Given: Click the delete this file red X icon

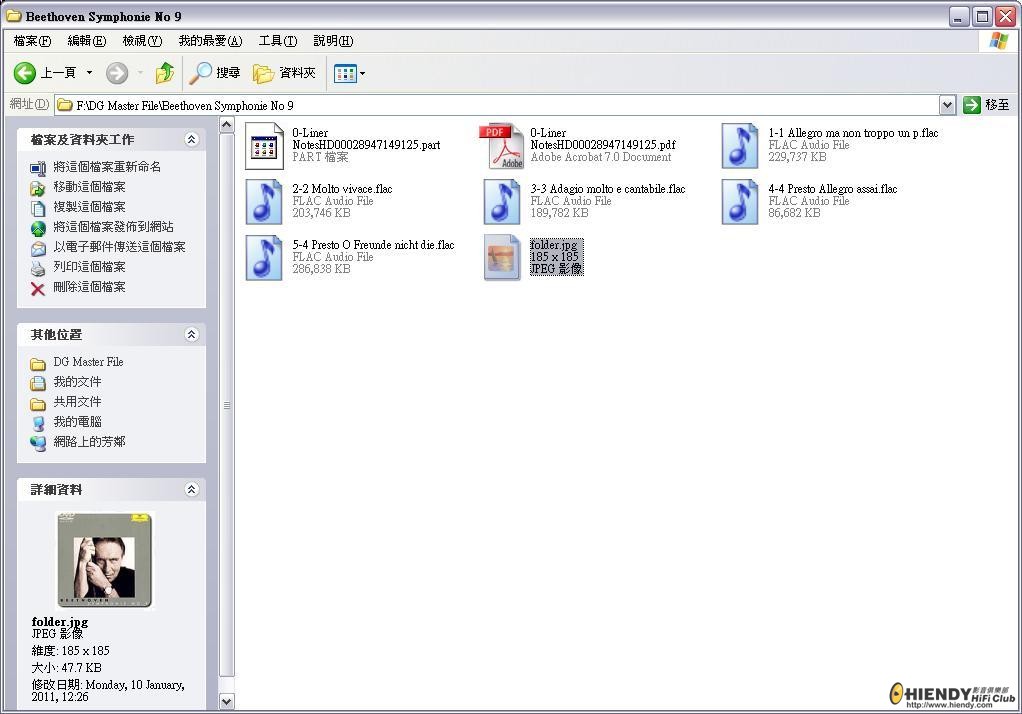Looking at the screenshot, I should 38,288.
